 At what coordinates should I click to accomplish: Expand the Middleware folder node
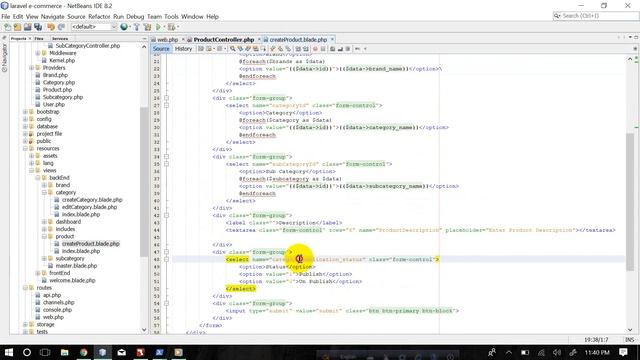coord(38,53)
